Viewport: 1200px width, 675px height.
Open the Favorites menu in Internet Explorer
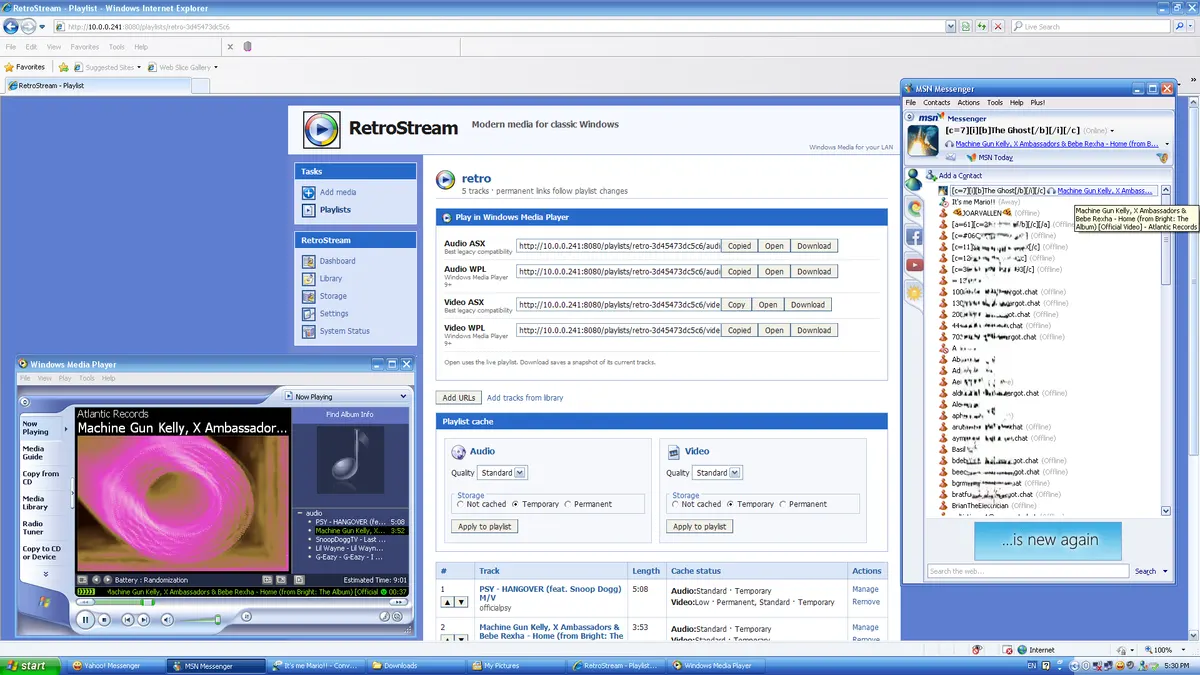85,47
